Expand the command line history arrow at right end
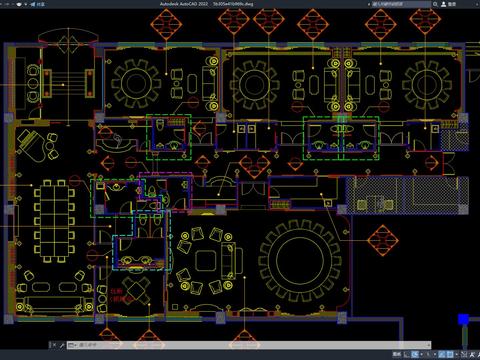Image resolution: width=480 pixels, height=360 pixels. click(428, 345)
